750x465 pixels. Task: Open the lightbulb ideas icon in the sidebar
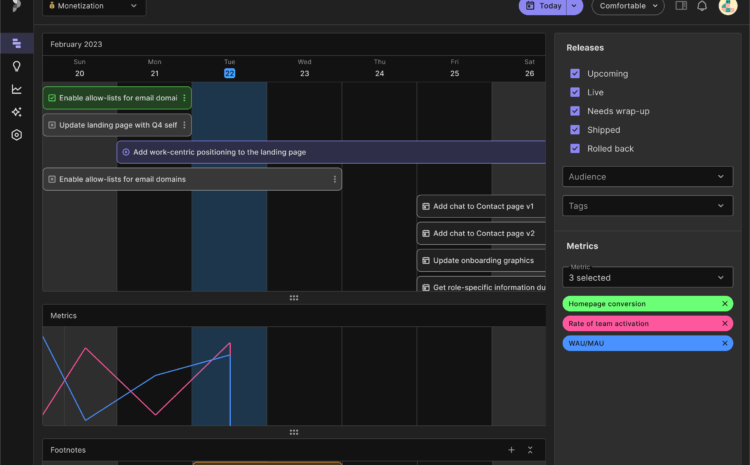click(x=17, y=66)
